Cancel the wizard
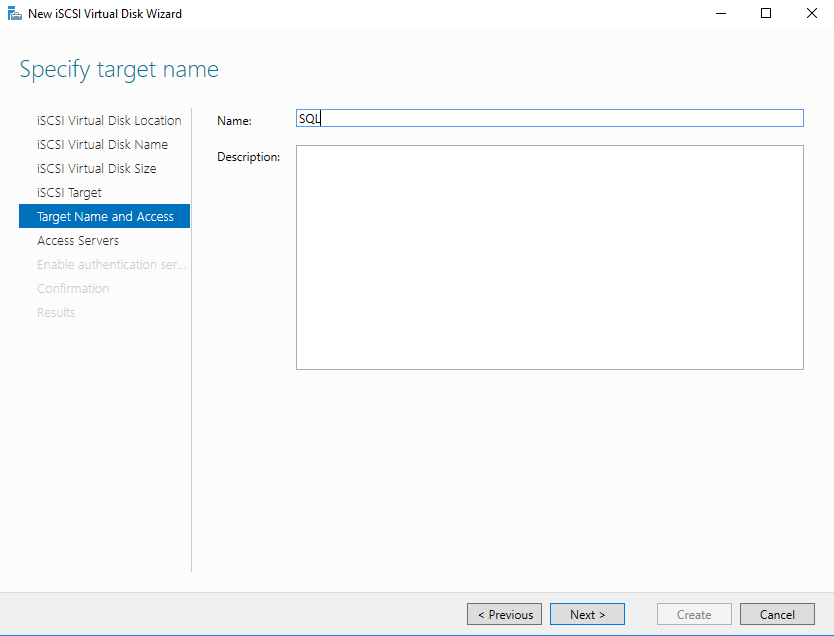The image size is (834, 636). (x=777, y=614)
